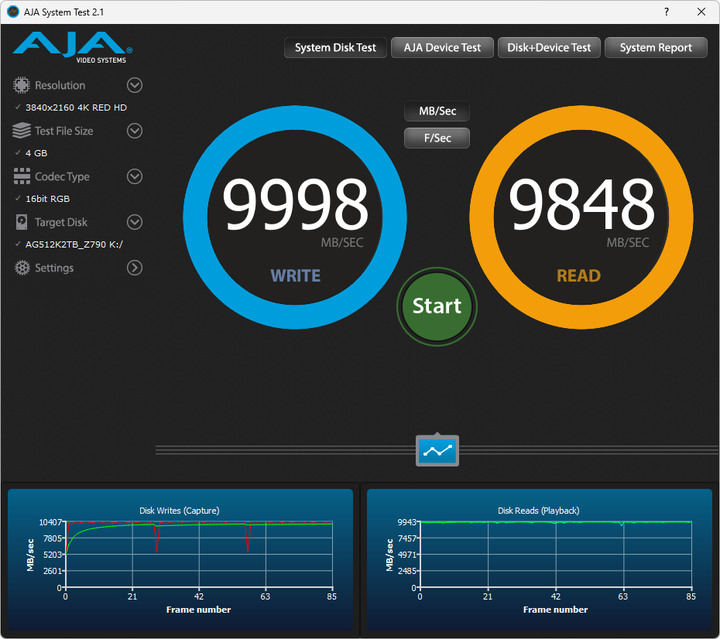The height and width of the screenshot is (639, 720).
Task: Click the green Start button
Action: 437,306
